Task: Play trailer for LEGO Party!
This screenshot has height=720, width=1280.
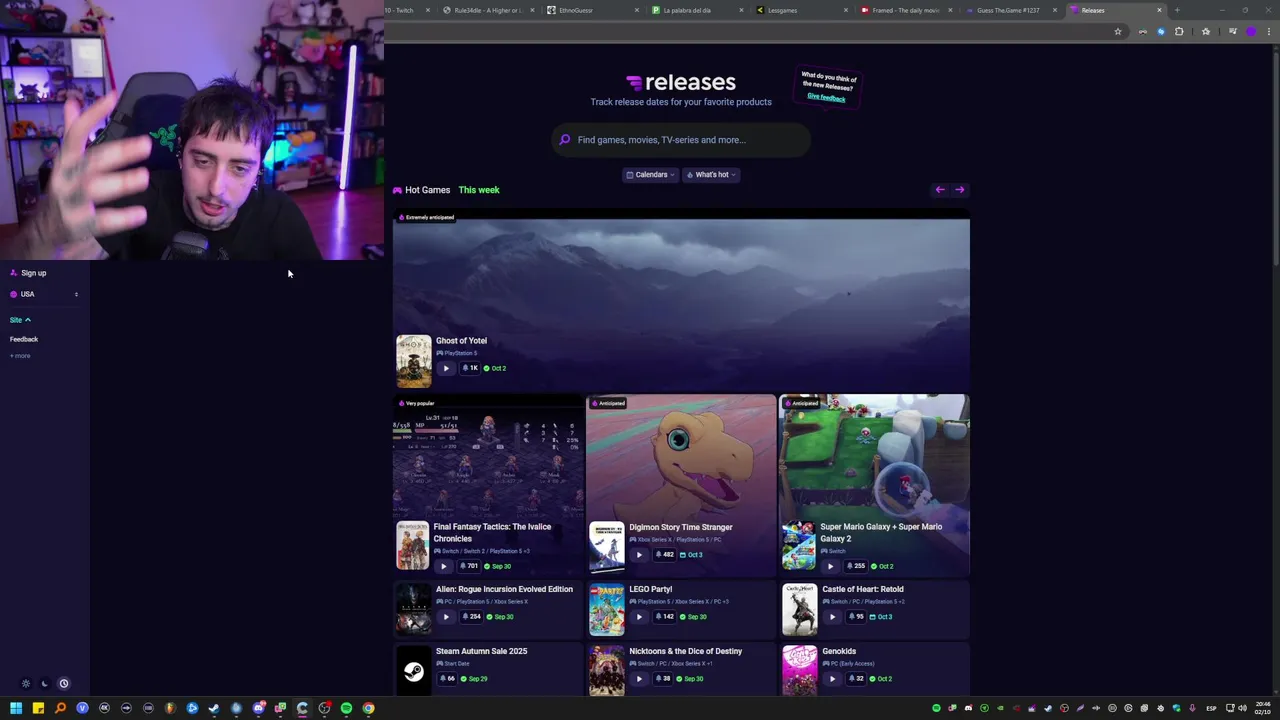Action: click(x=639, y=617)
